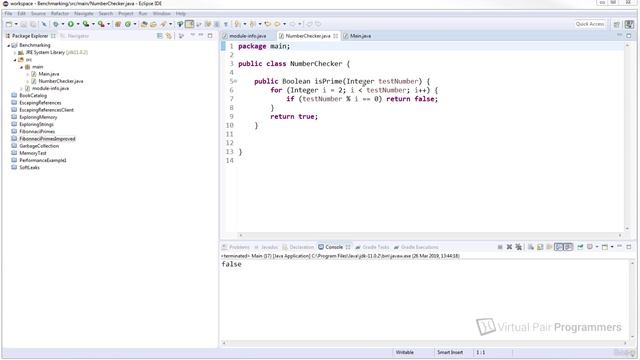Switch to the Navigator view tab

coord(75,36)
